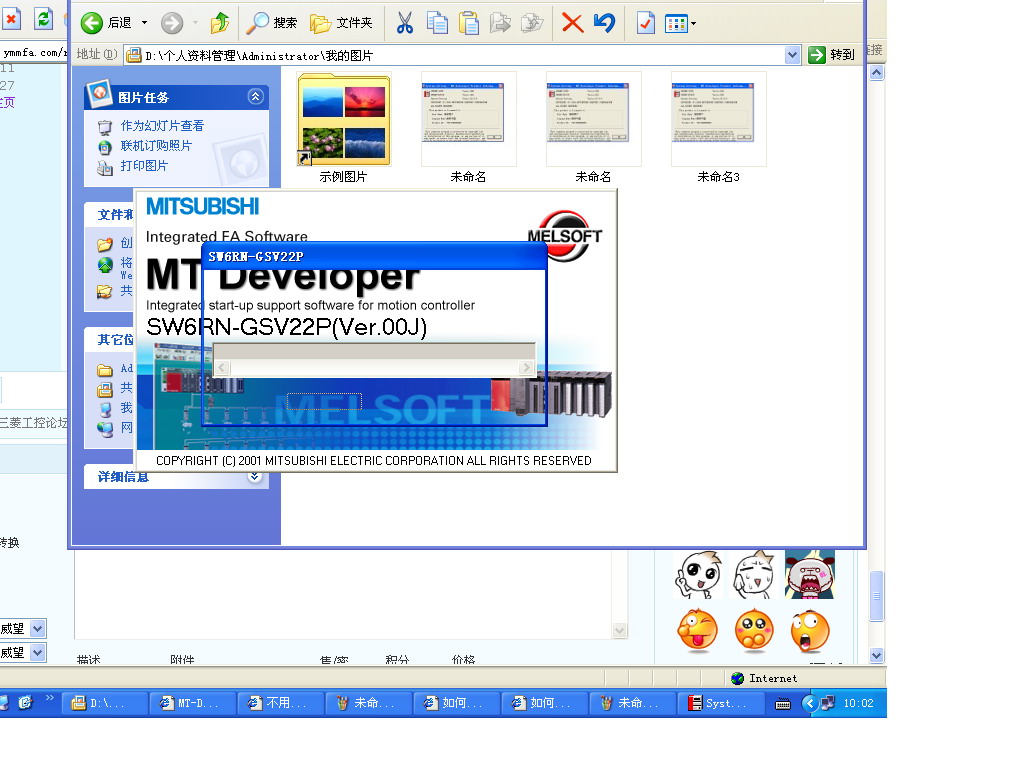1024x768 pixels.
Task: Click the blue Undo arrow icon
Action: click(x=604, y=23)
